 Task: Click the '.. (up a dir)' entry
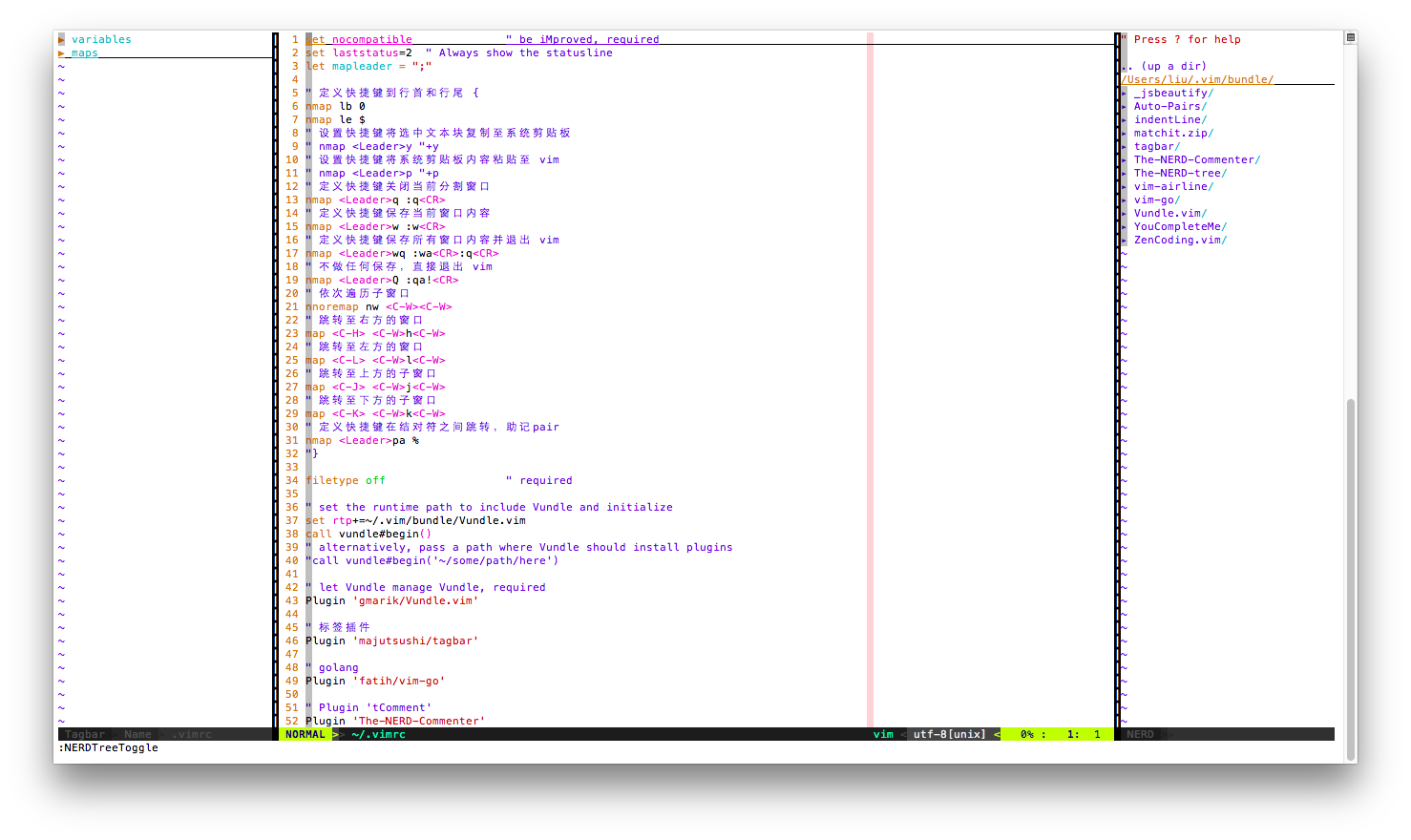[x=1165, y=67]
